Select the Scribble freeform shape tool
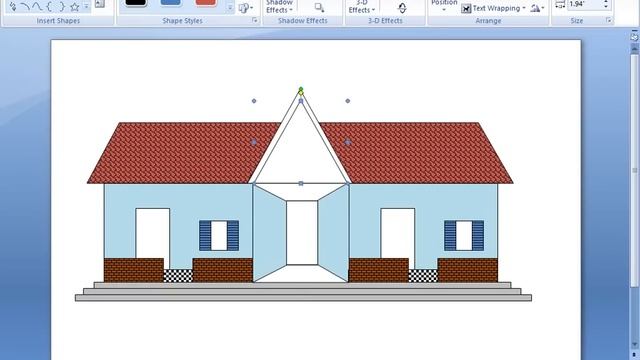Screen dimensions: 640x360 pos(12,6)
